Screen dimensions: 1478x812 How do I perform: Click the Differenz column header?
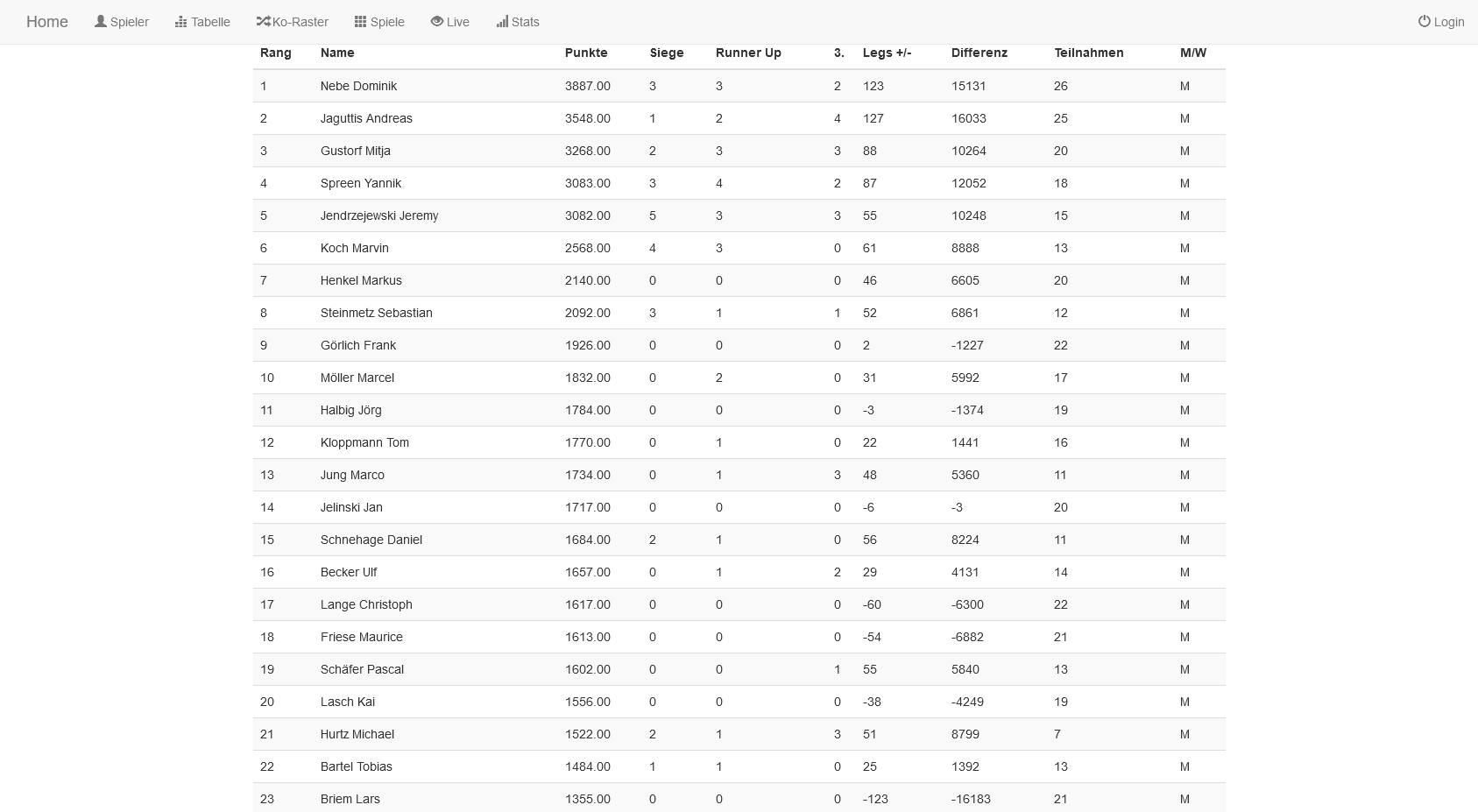[x=979, y=53]
